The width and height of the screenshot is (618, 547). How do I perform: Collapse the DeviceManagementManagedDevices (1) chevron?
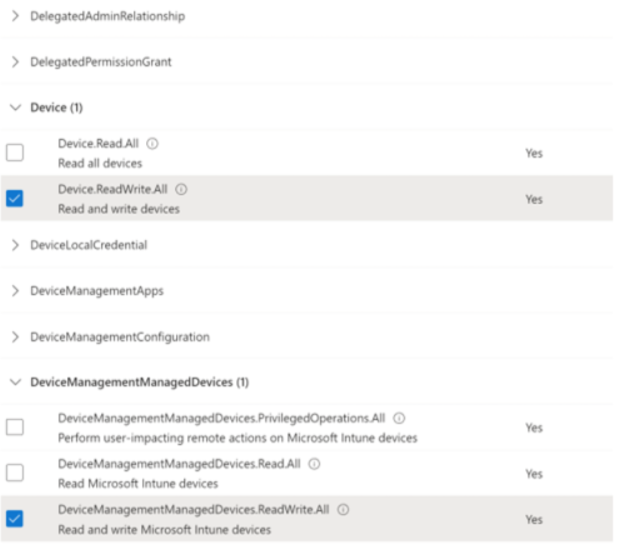click(15, 382)
